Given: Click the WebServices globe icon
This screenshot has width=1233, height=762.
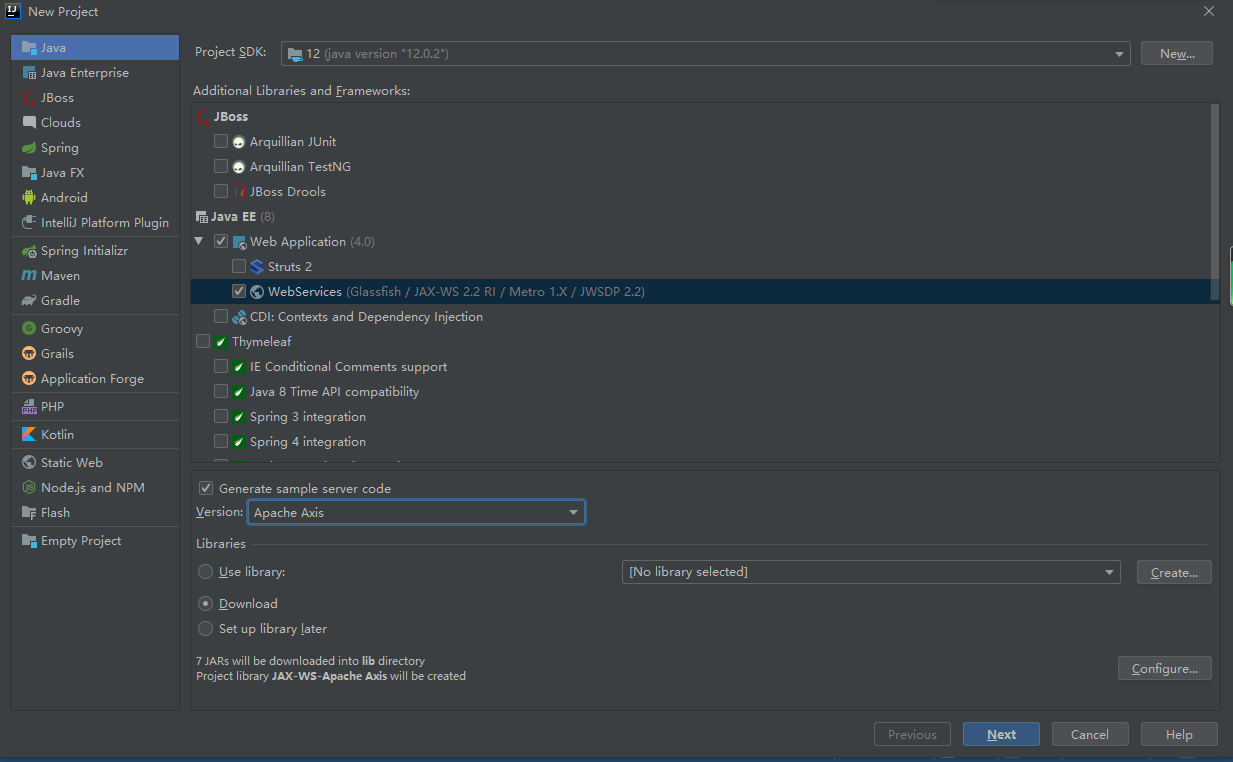Looking at the screenshot, I should click(257, 291).
